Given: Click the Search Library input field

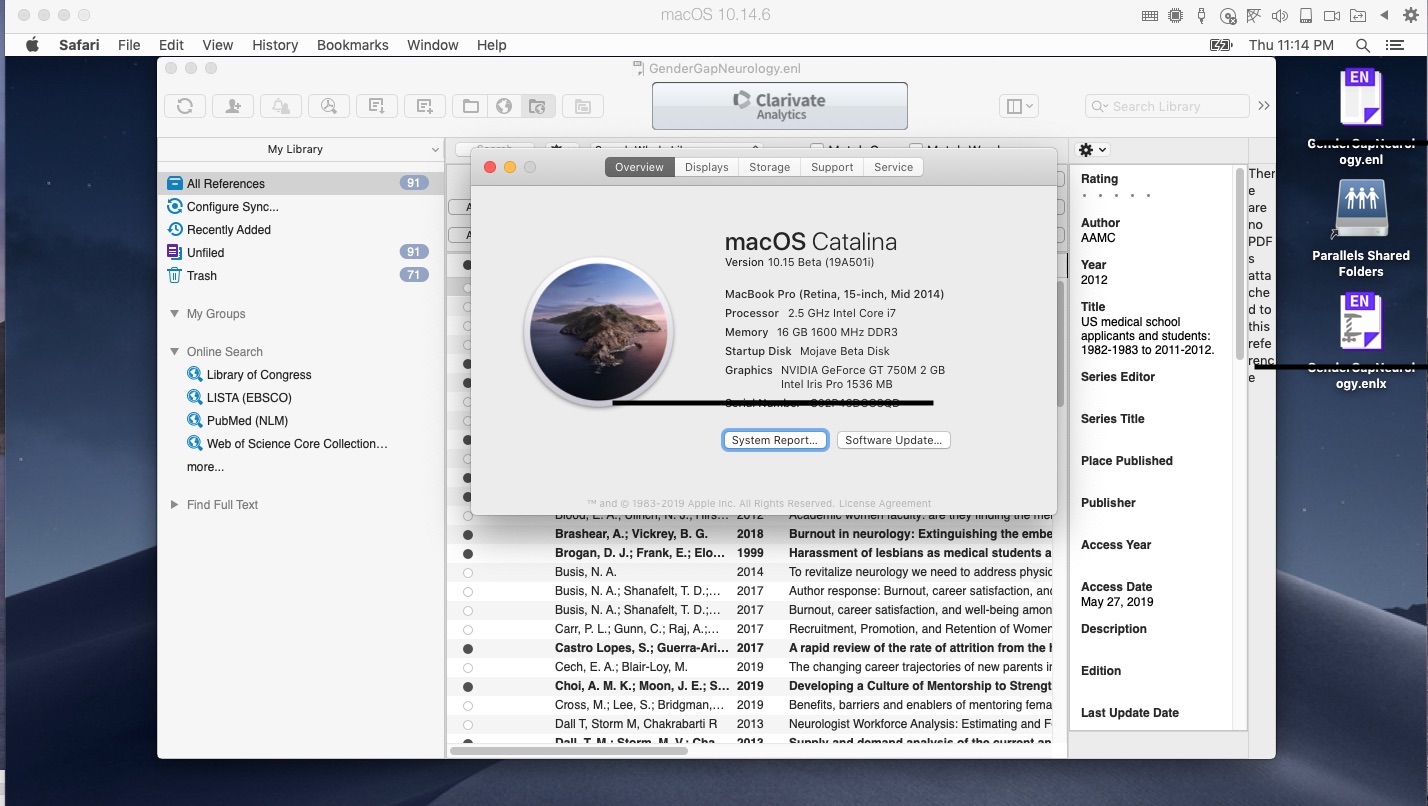Looking at the screenshot, I should pyautogui.click(x=1167, y=106).
